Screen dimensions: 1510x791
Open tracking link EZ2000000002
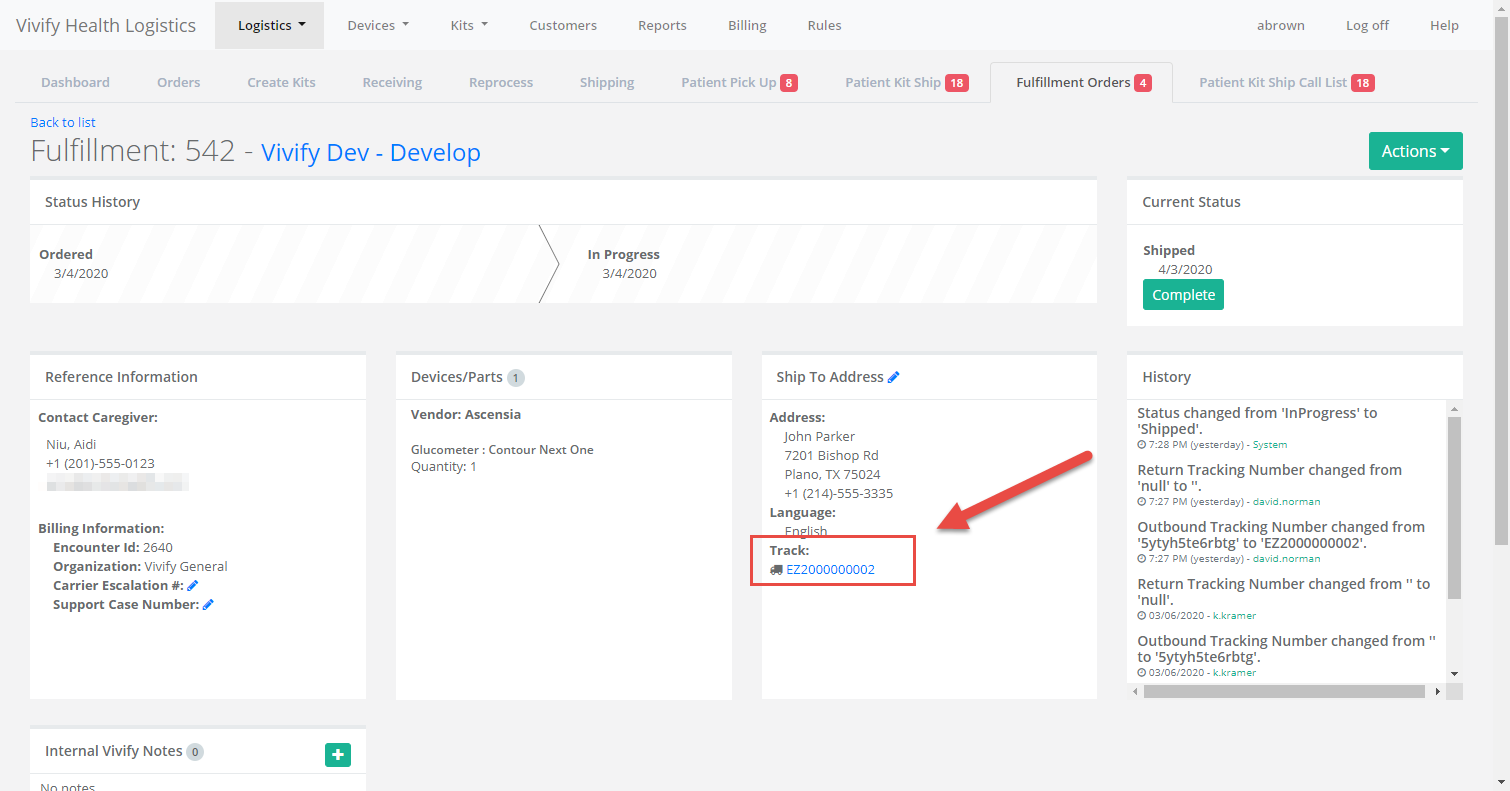(x=830, y=570)
